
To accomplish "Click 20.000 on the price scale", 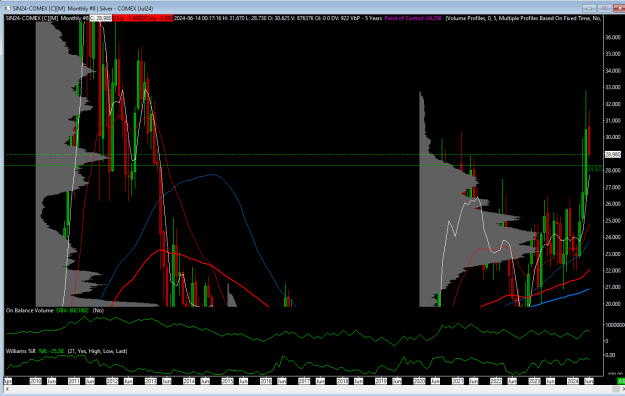I will 613,303.
